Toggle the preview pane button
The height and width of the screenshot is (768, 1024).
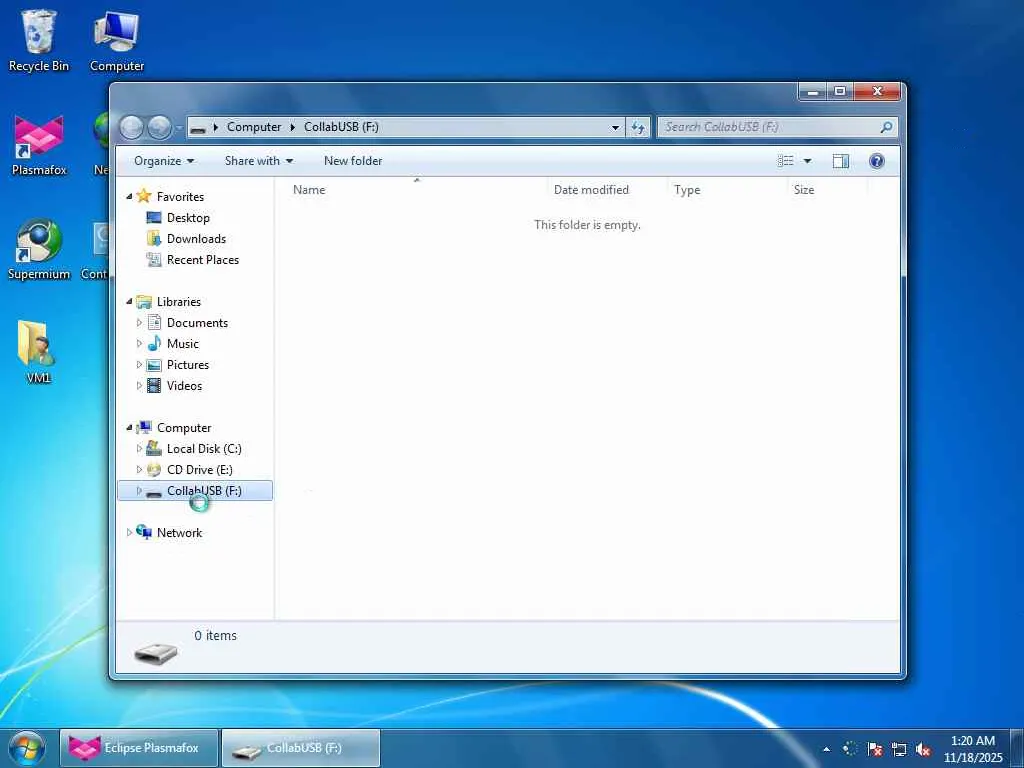840,161
